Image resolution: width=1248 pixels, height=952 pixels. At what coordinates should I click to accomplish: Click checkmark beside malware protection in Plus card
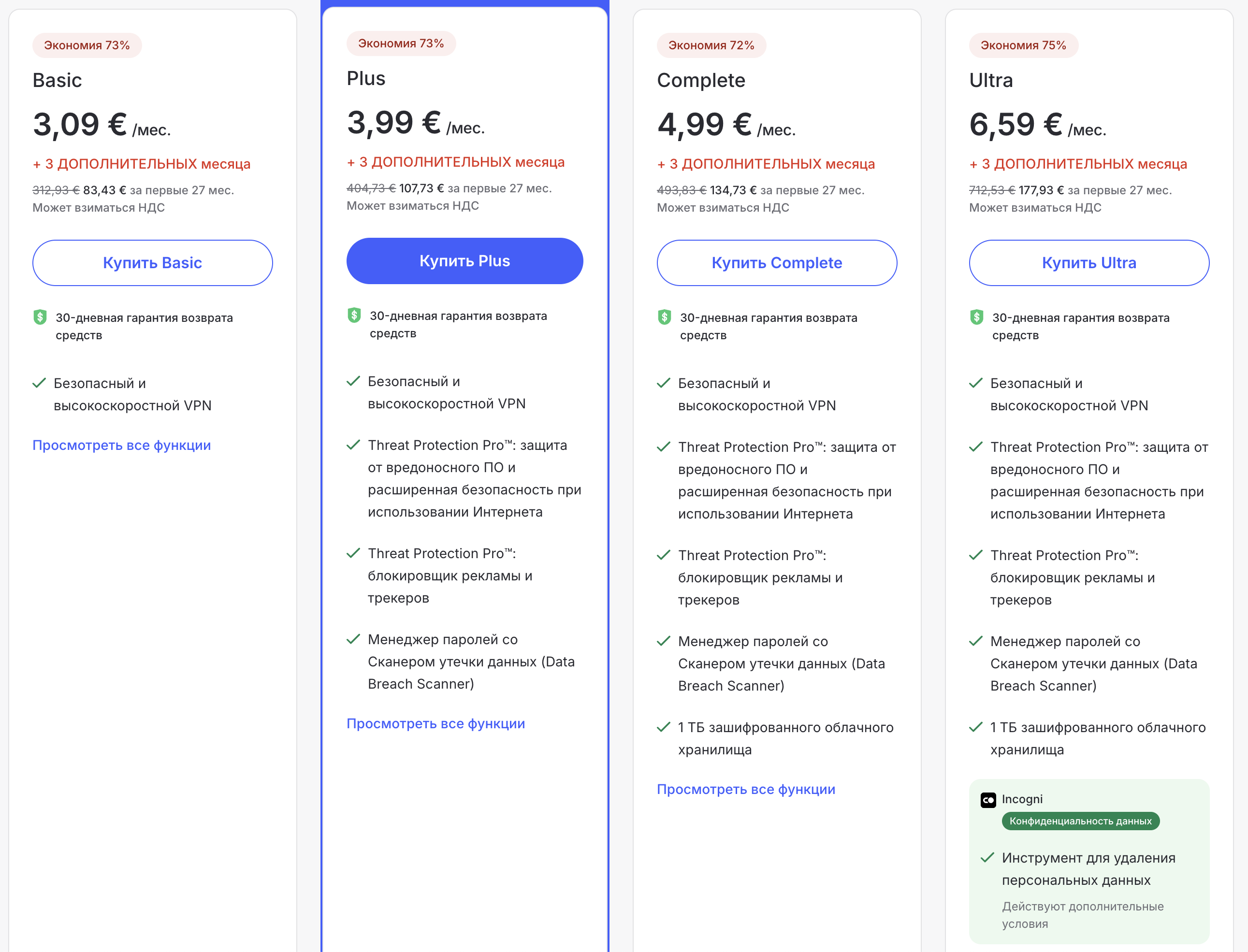pyautogui.click(x=353, y=446)
